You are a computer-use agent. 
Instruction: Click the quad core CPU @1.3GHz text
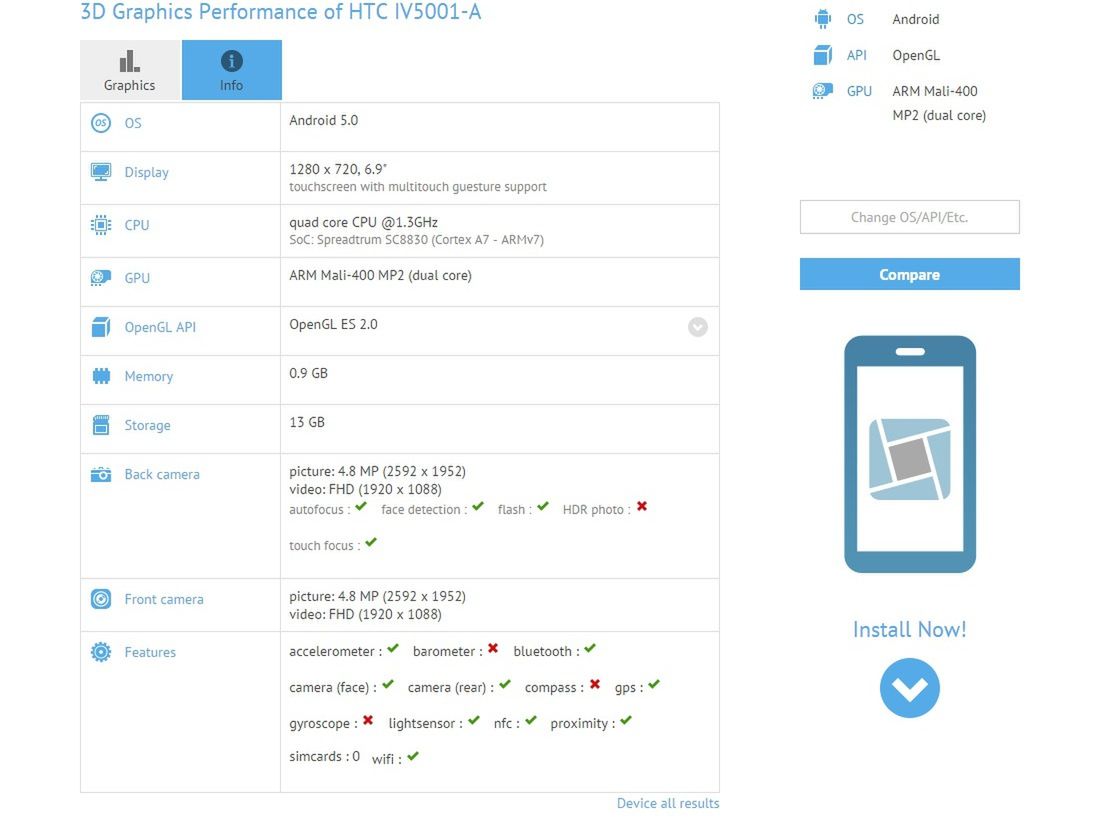point(363,222)
